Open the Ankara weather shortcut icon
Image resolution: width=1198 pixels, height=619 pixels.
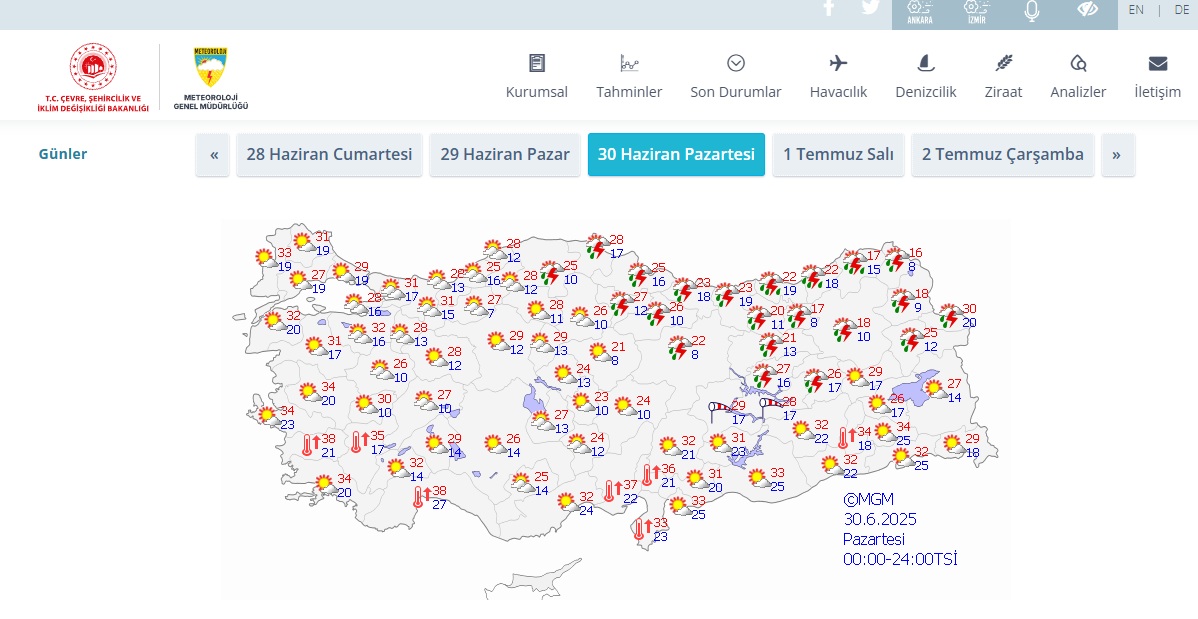click(920, 12)
